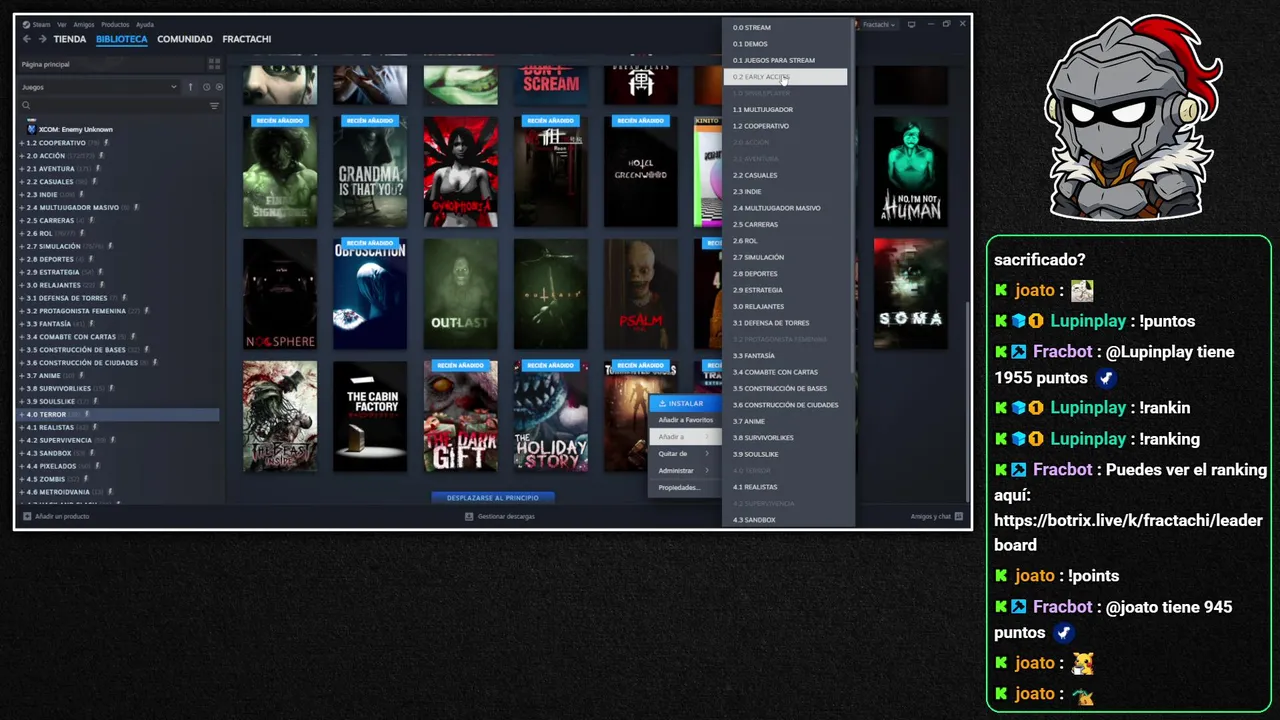Open Amigos y chat icon
This screenshot has height=720, width=1280.
(x=958, y=516)
